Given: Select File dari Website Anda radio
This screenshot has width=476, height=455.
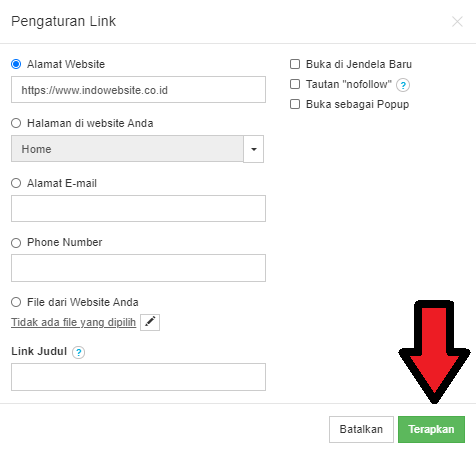Looking at the screenshot, I should coord(16,302).
